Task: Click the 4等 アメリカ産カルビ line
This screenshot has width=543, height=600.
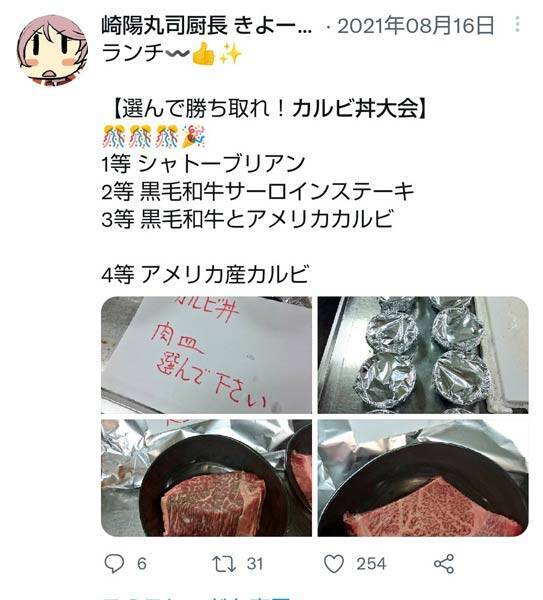Action: pos(205,274)
